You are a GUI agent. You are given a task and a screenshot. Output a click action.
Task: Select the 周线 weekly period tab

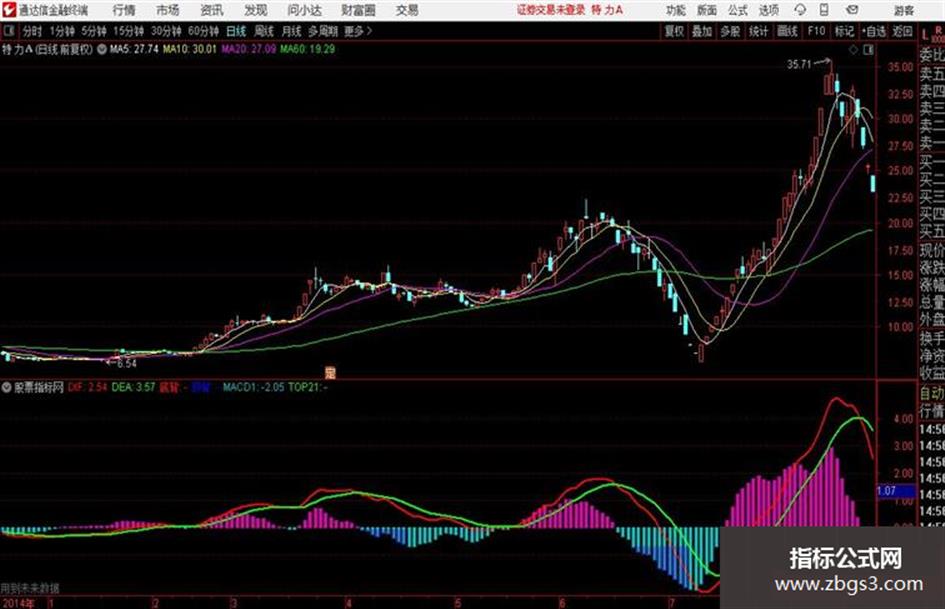click(x=264, y=31)
